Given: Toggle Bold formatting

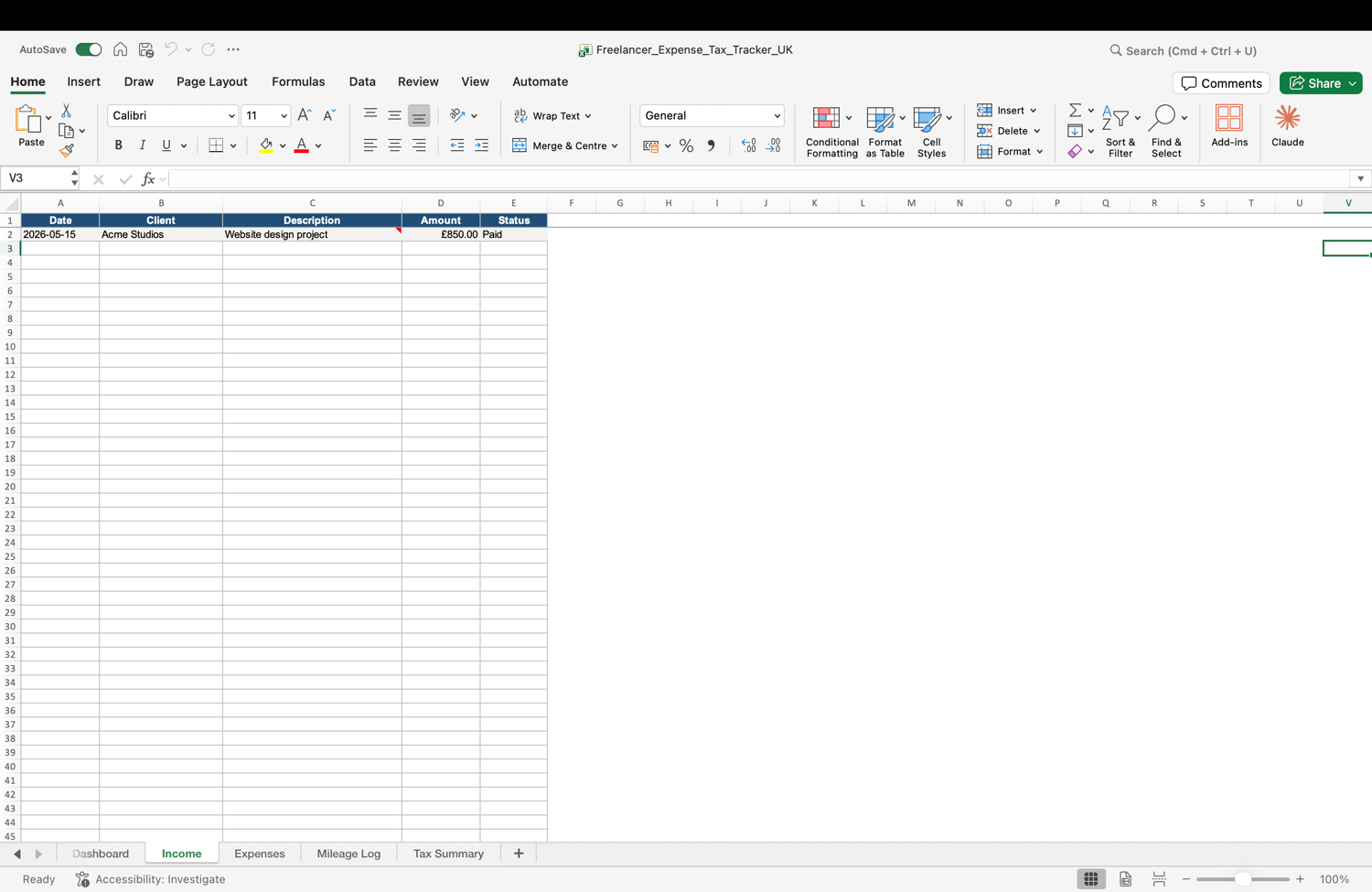Looking at the screenshot, I should coord(118,145).
